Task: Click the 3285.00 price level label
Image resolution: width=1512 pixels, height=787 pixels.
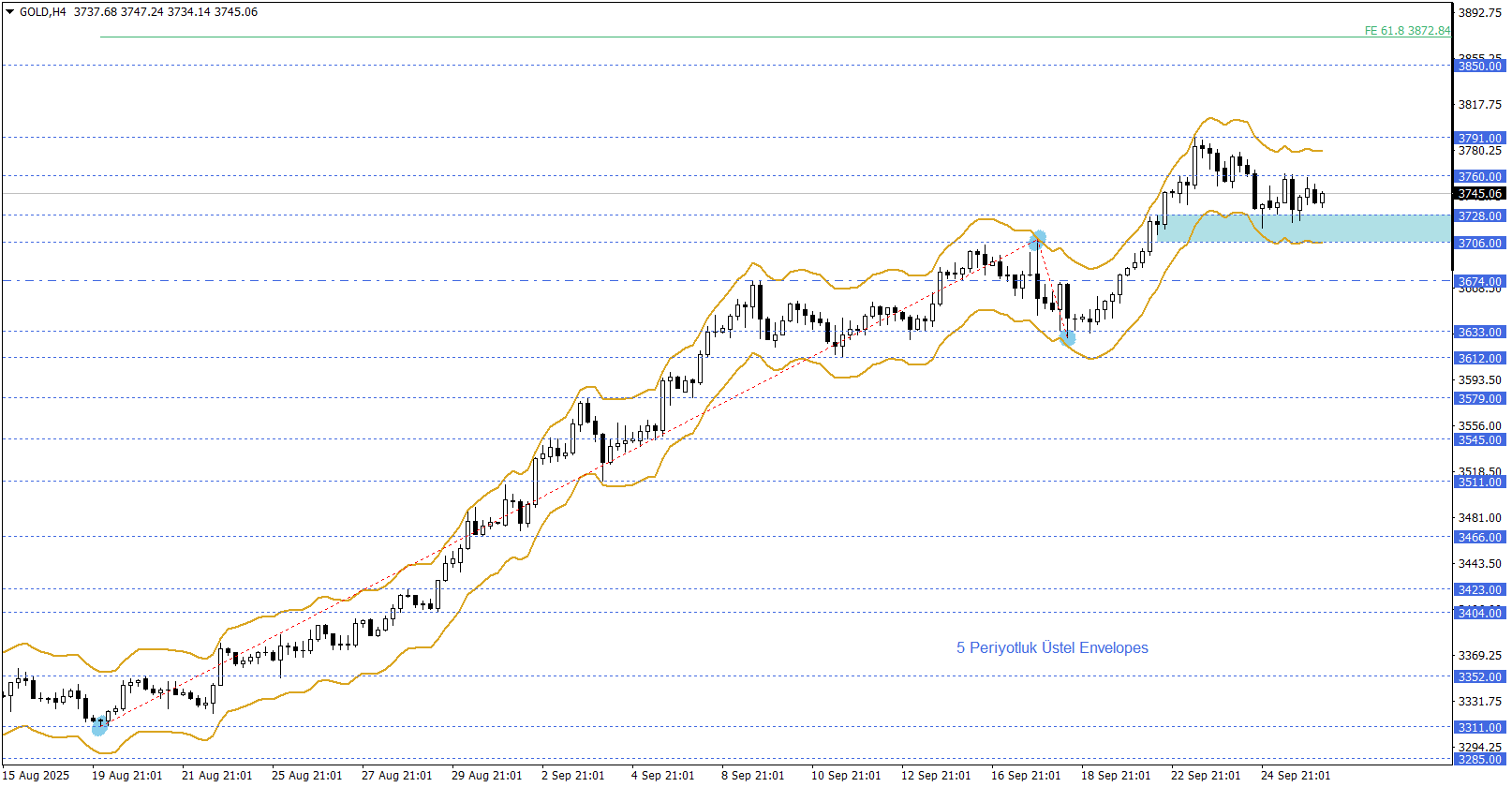Action: (x=1480, y=759)
